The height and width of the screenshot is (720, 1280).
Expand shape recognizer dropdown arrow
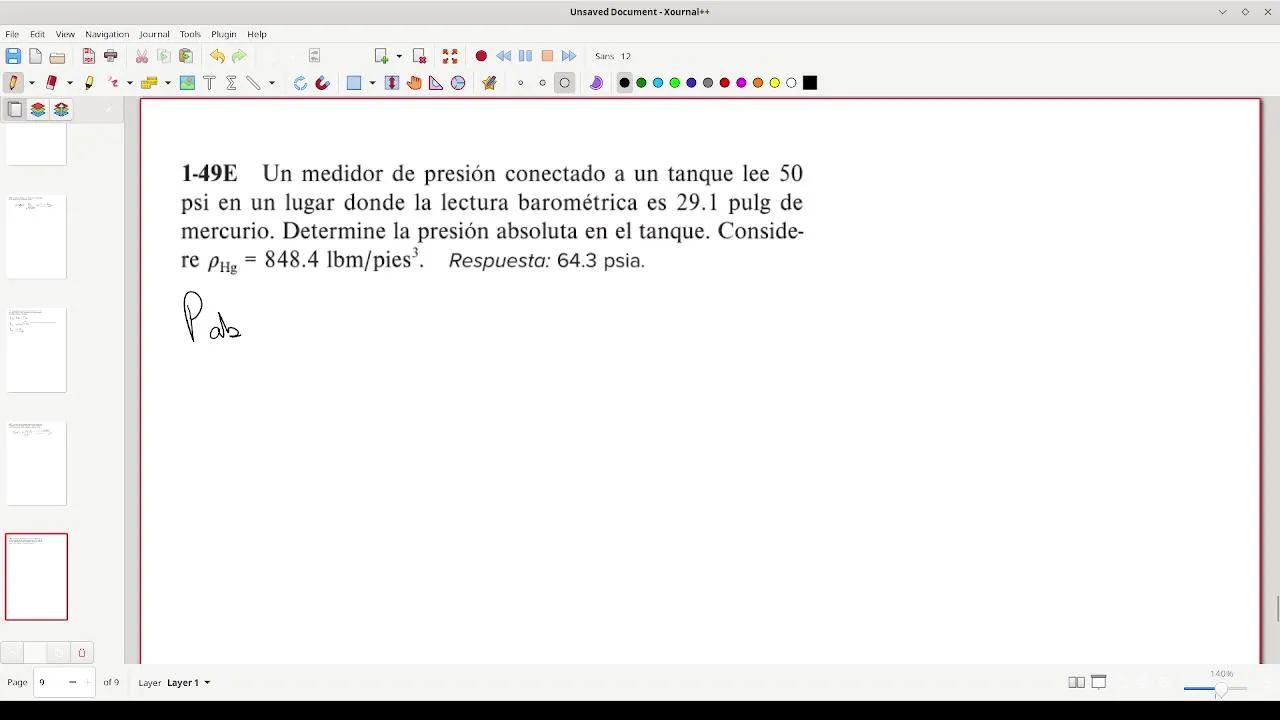[x=129, y=83]
